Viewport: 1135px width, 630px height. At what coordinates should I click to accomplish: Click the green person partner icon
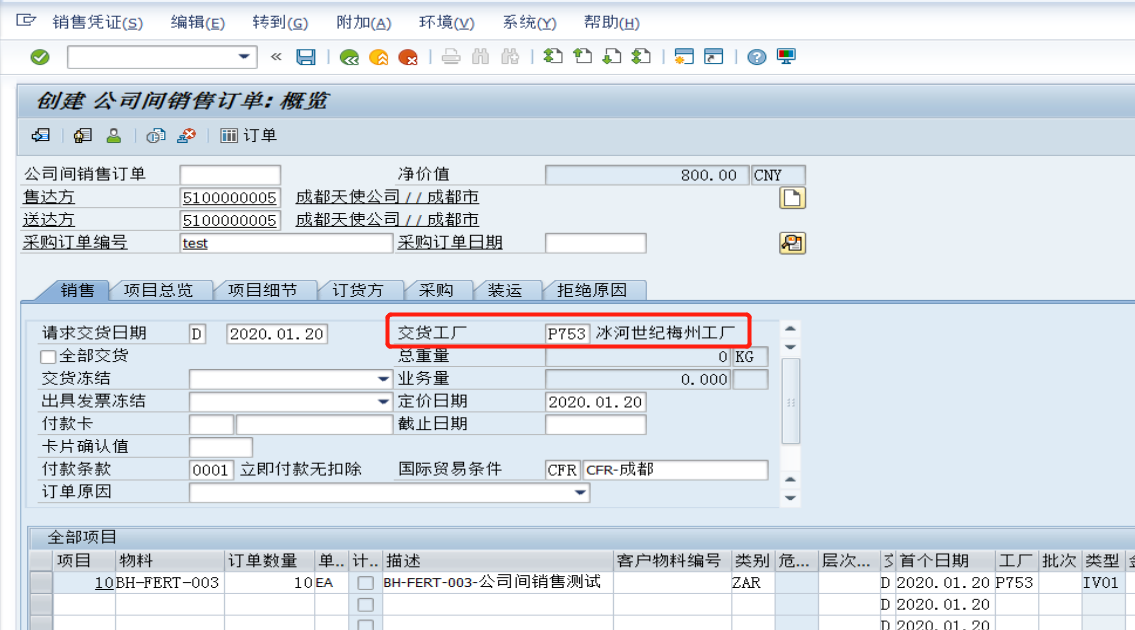114,135
